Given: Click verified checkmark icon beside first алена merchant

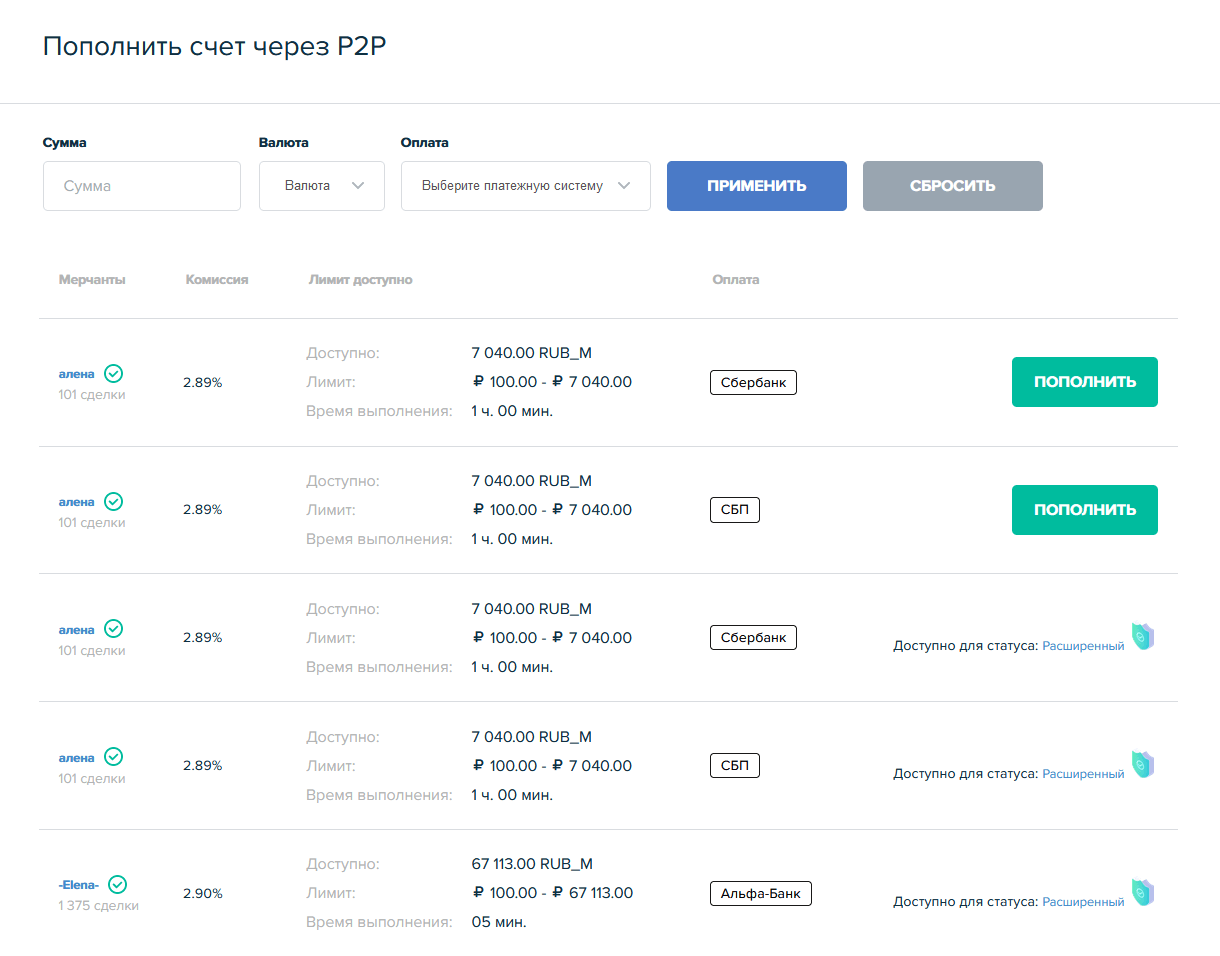Looking at the screenshot, I should [x=114, y=374].
